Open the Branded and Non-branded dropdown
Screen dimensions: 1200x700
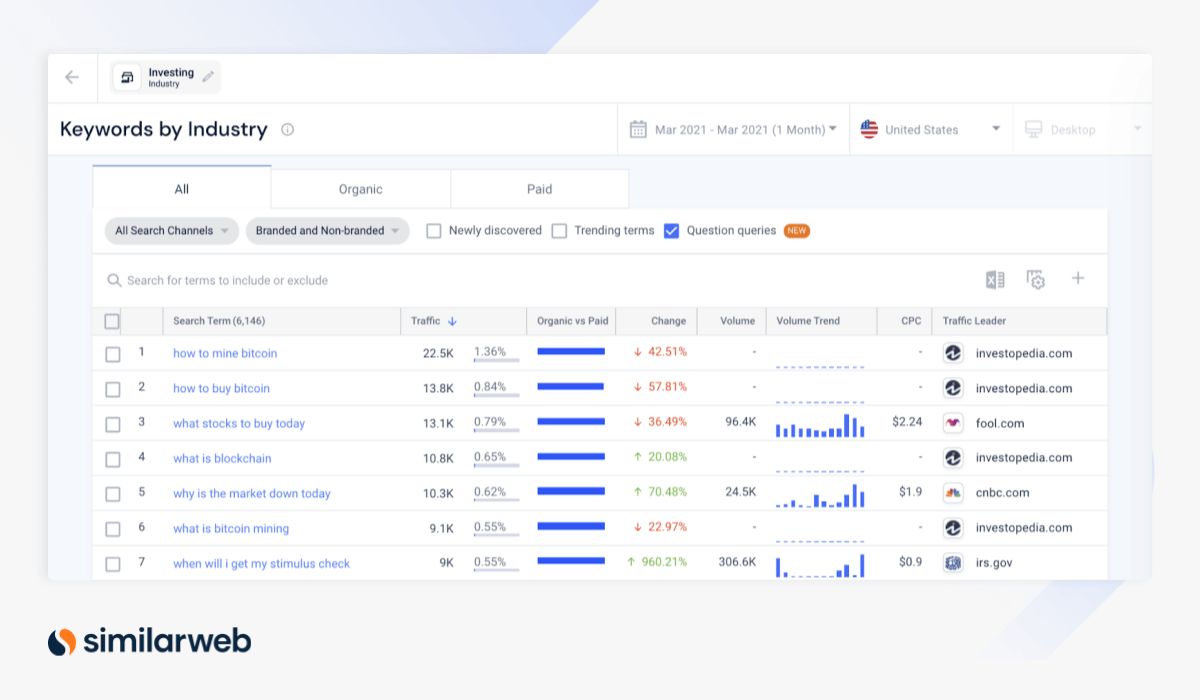point(327,230)
